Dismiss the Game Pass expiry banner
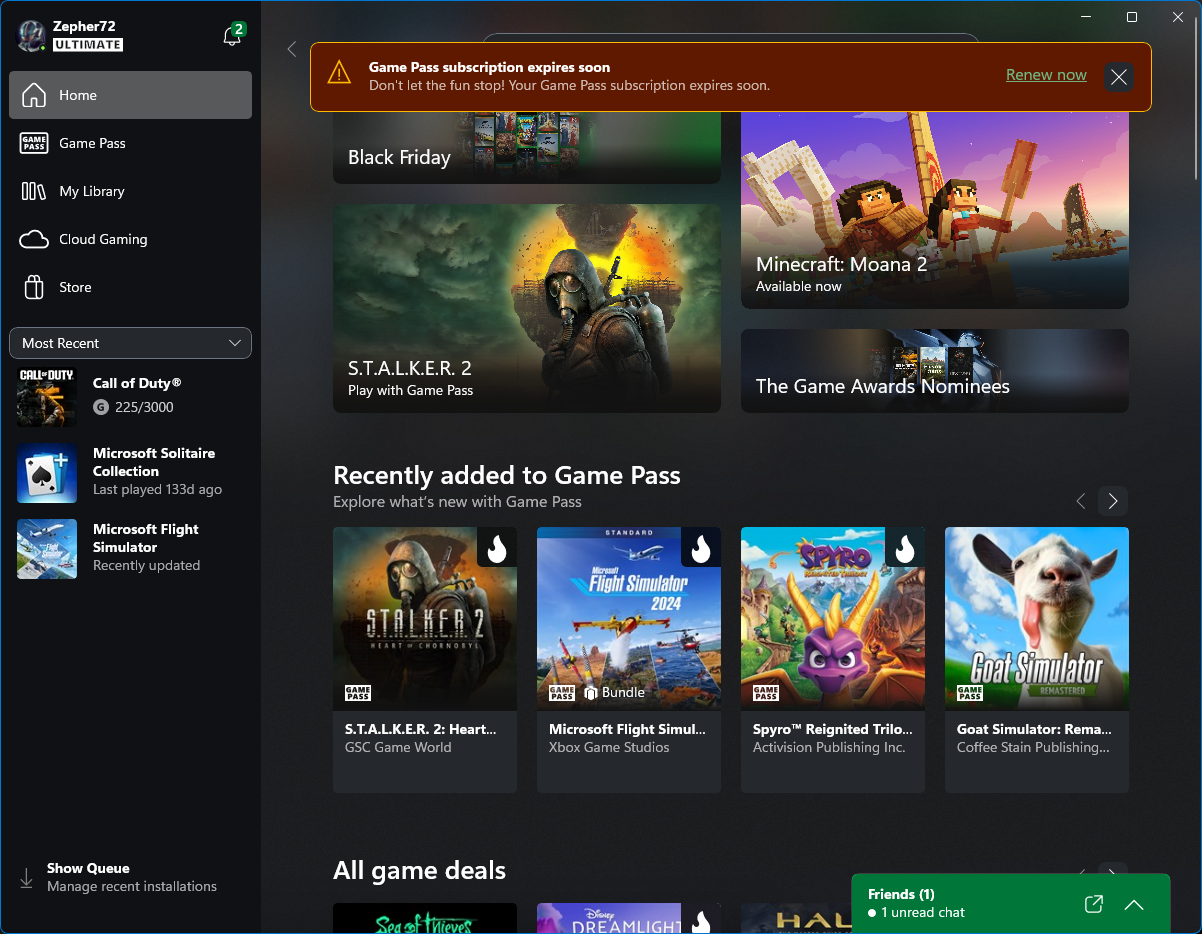This screenshot has height=934, width=1202. click(1118, 76)
